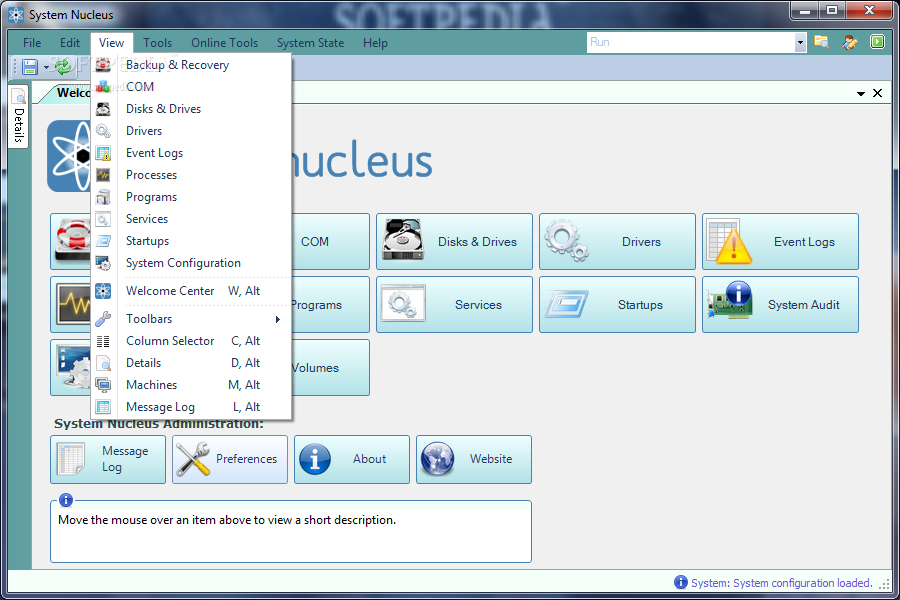Open the File menu
This screenshot has width=900, height=600.
click(32, 43)
